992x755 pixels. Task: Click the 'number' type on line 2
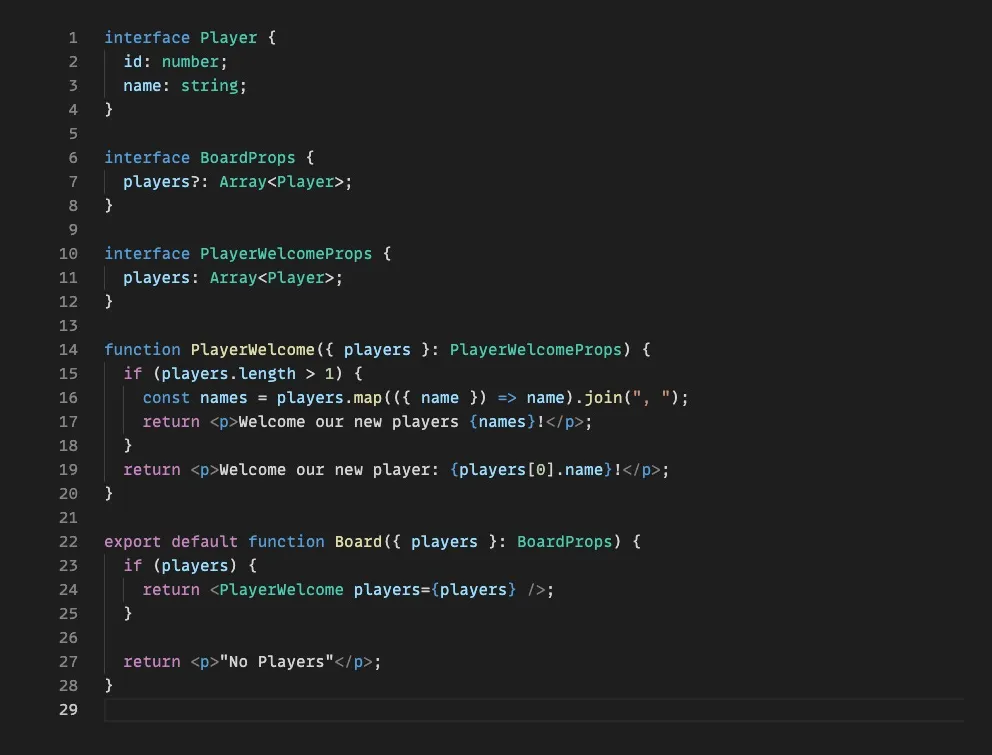[190, 62]
